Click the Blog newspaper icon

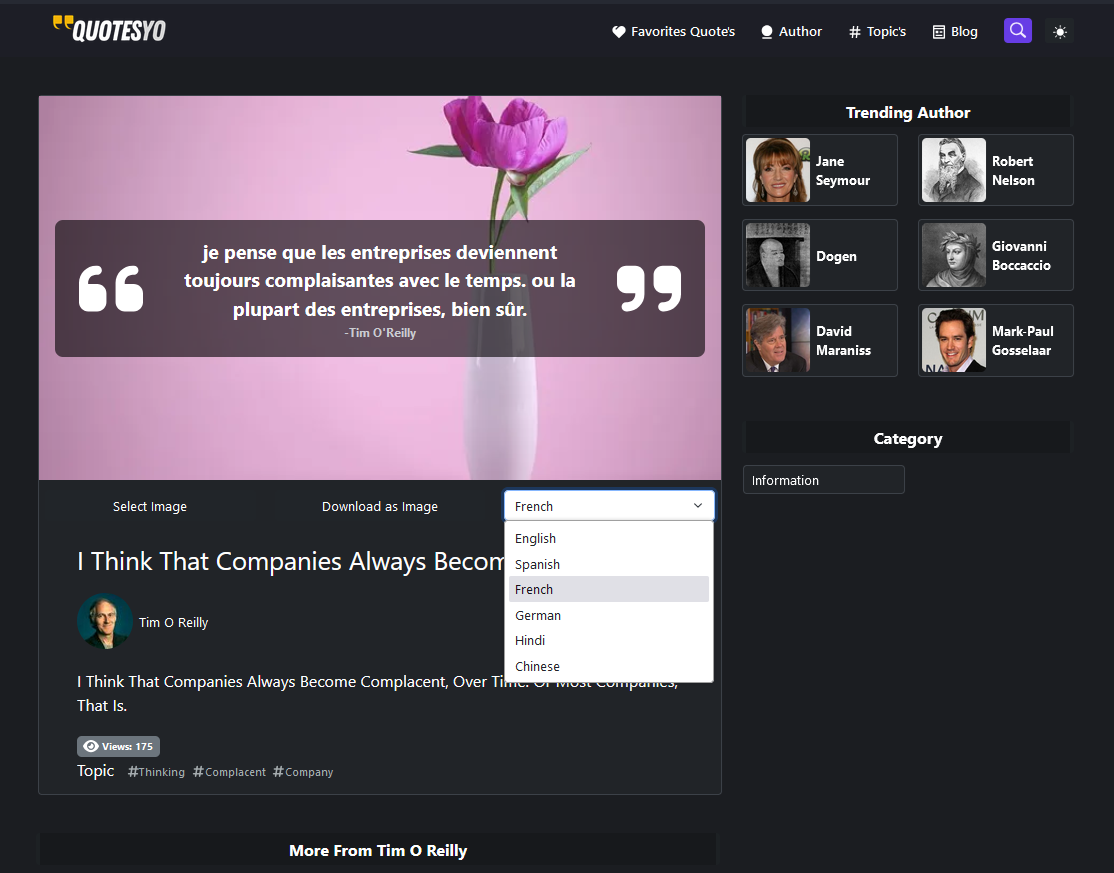[939, 32]
